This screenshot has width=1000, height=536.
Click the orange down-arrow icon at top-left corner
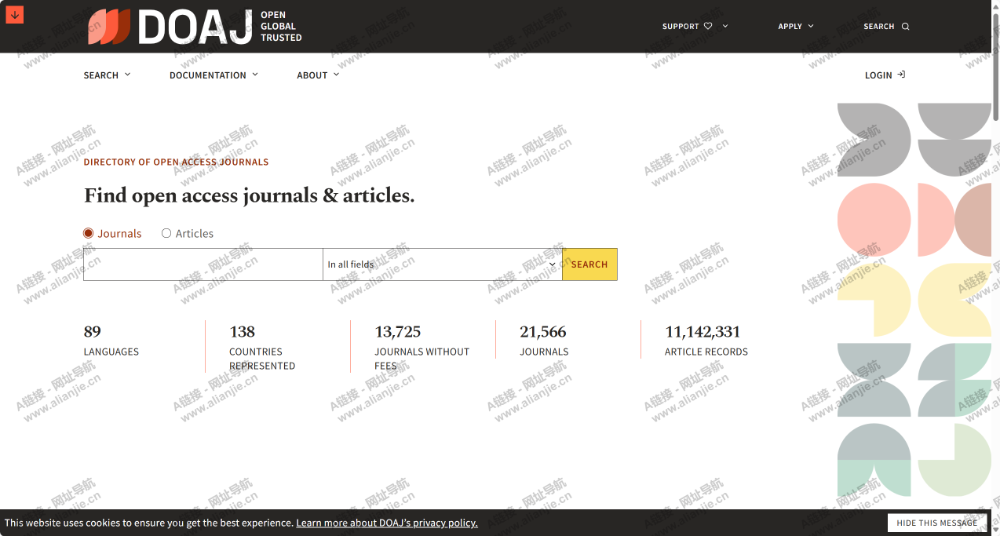point(15,15)
